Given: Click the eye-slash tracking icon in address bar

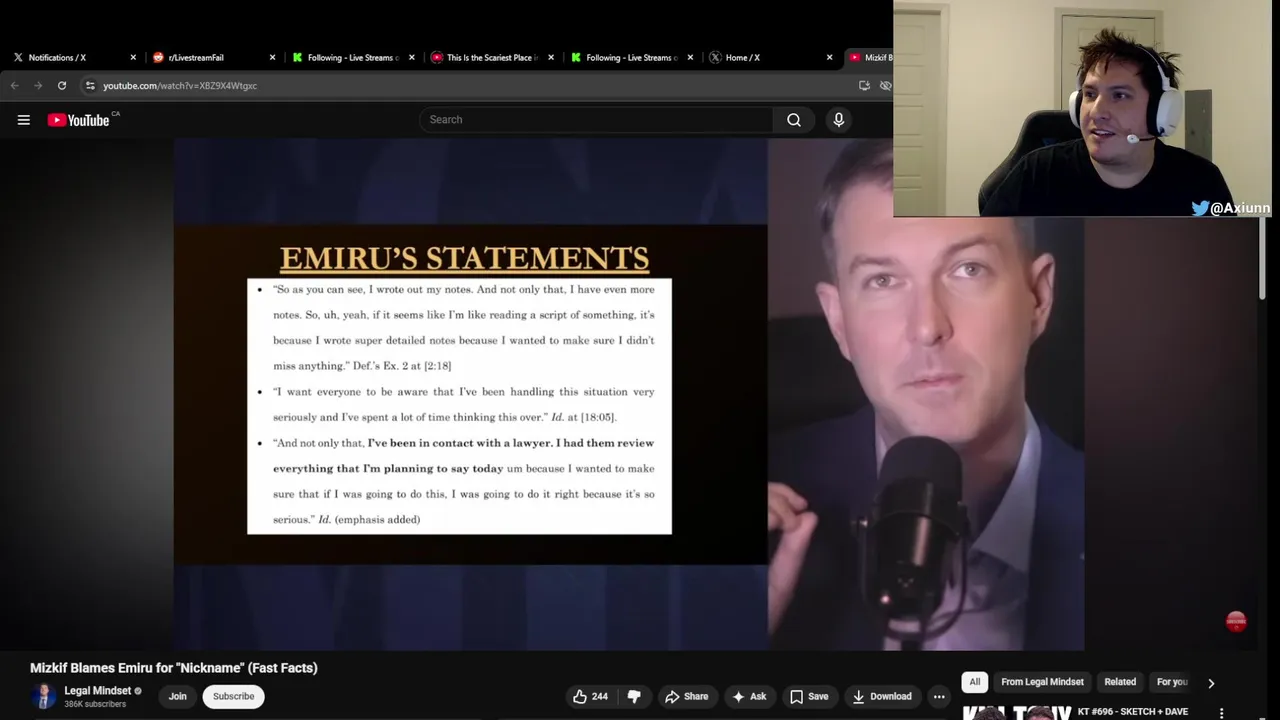Looking at the screenshot, I should click(885, 86).
